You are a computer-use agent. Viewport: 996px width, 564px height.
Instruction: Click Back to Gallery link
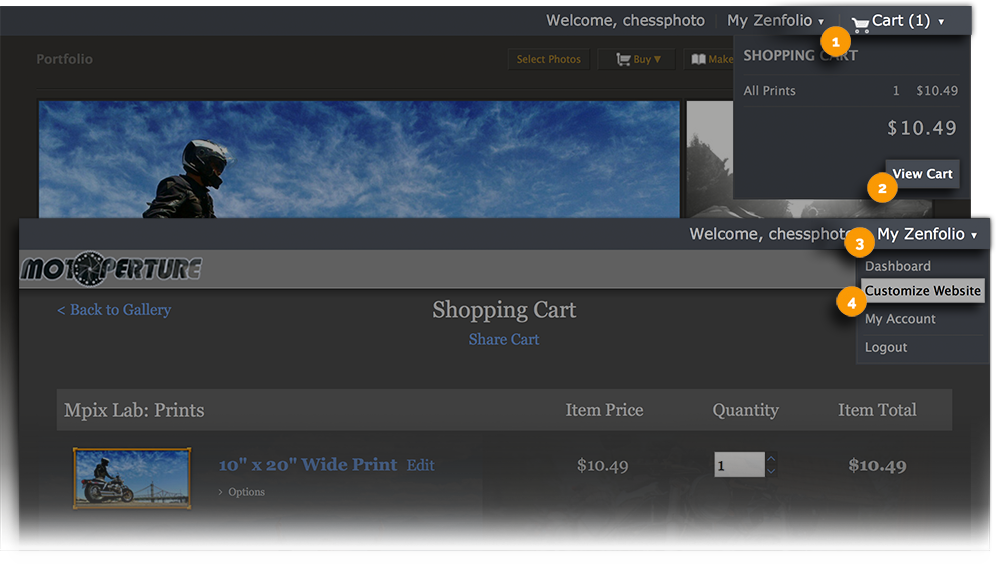(114, 310)
